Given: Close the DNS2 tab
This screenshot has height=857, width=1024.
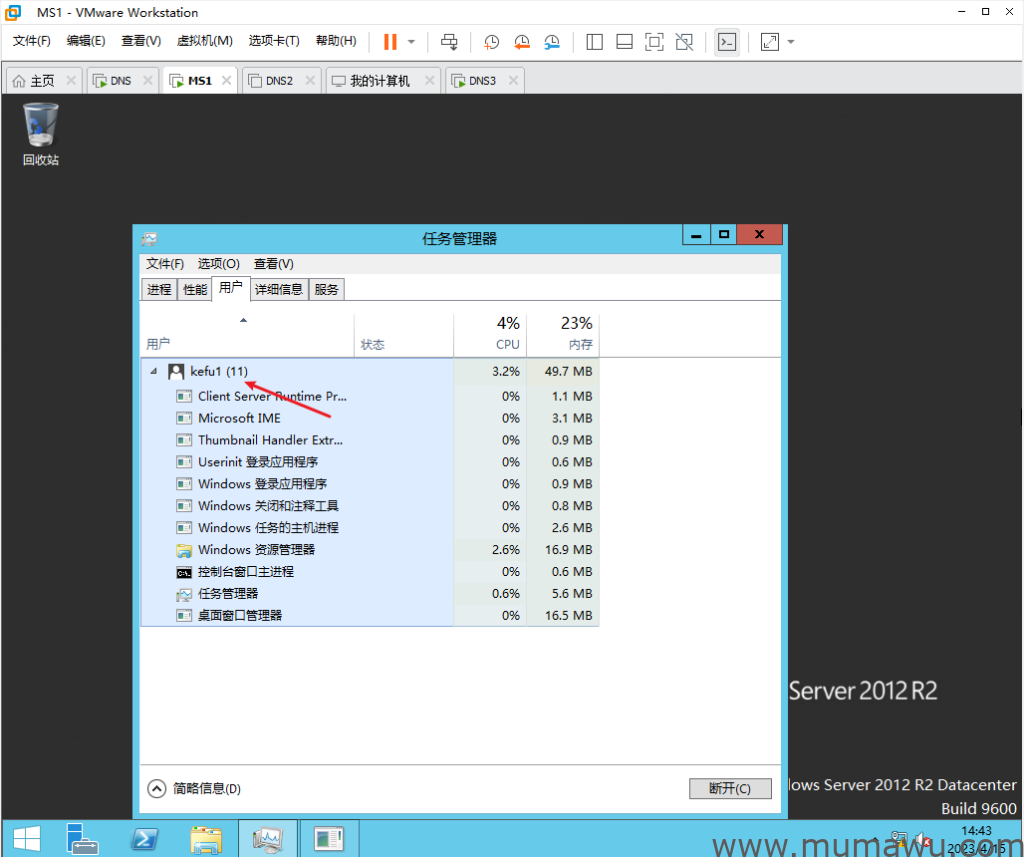Looking at the screenshot, I should [x=310, y=80].
